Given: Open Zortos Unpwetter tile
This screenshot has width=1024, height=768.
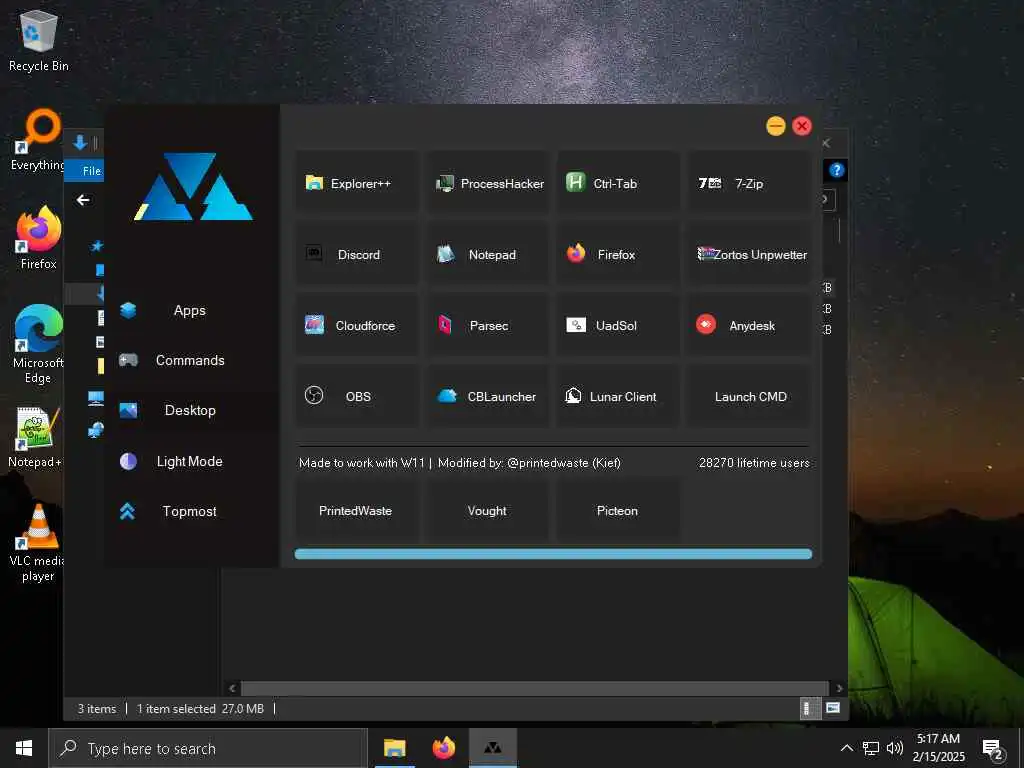Looking at the screenshot, I should click(750, 255).
